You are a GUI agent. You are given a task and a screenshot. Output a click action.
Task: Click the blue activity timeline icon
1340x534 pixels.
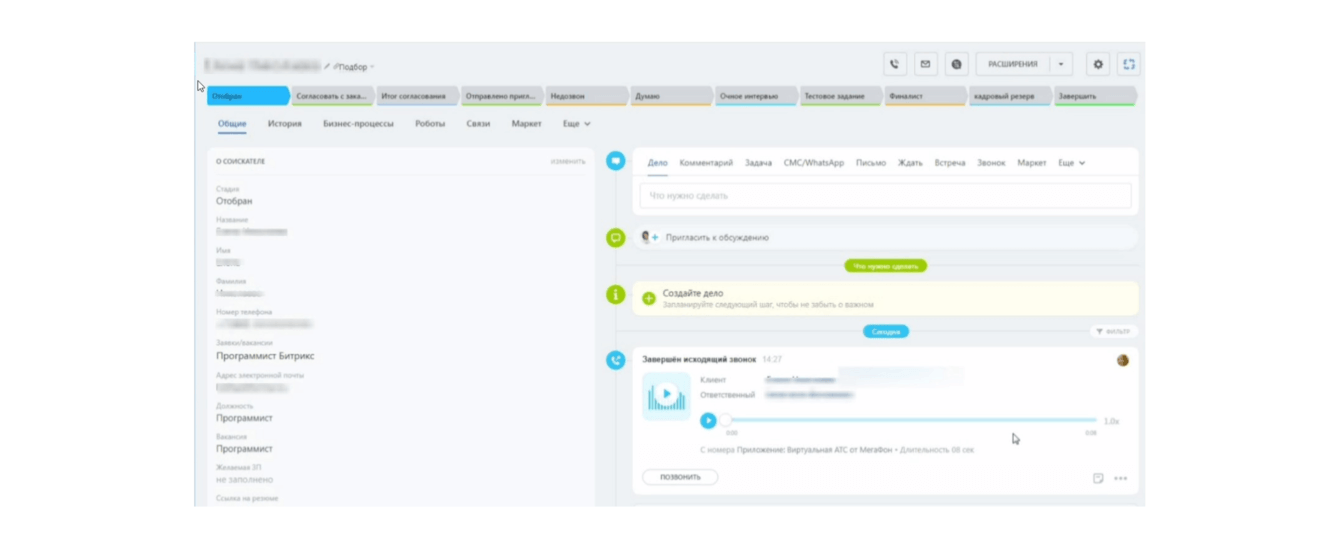pyautogui.click(x=616, y=160)
